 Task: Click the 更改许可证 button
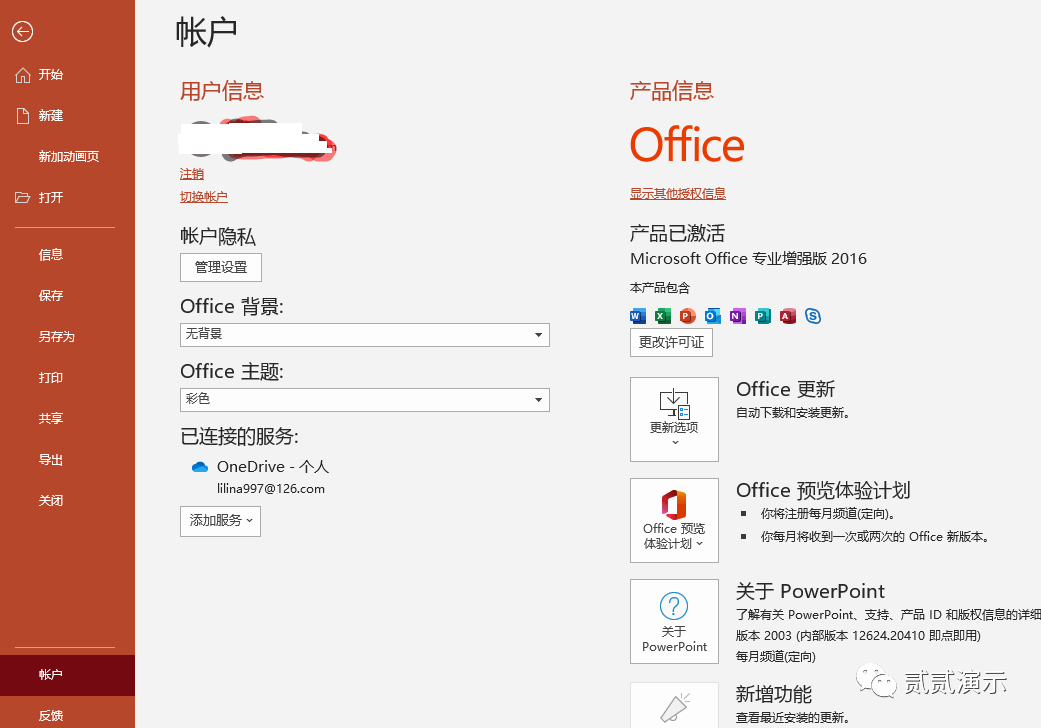pyautogui.click(x=671, y=342)
